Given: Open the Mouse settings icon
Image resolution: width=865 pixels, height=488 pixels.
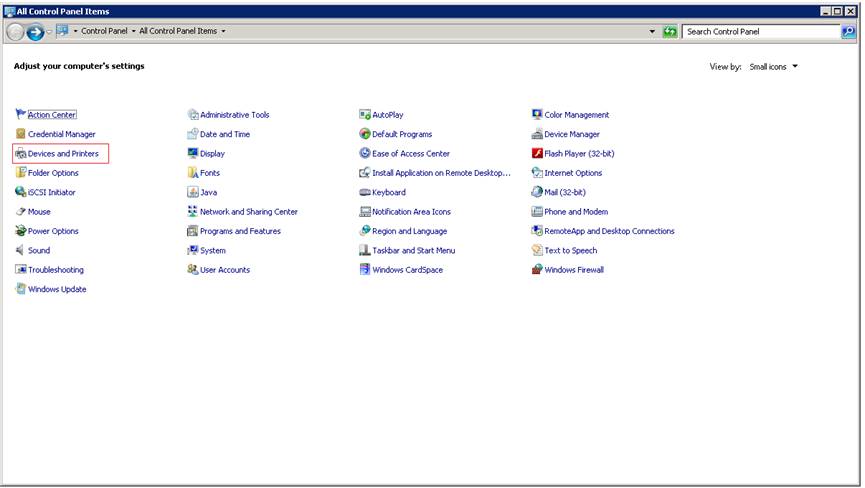Looking at the screenshot, I should pyautogui.click(x=20, y=211).
